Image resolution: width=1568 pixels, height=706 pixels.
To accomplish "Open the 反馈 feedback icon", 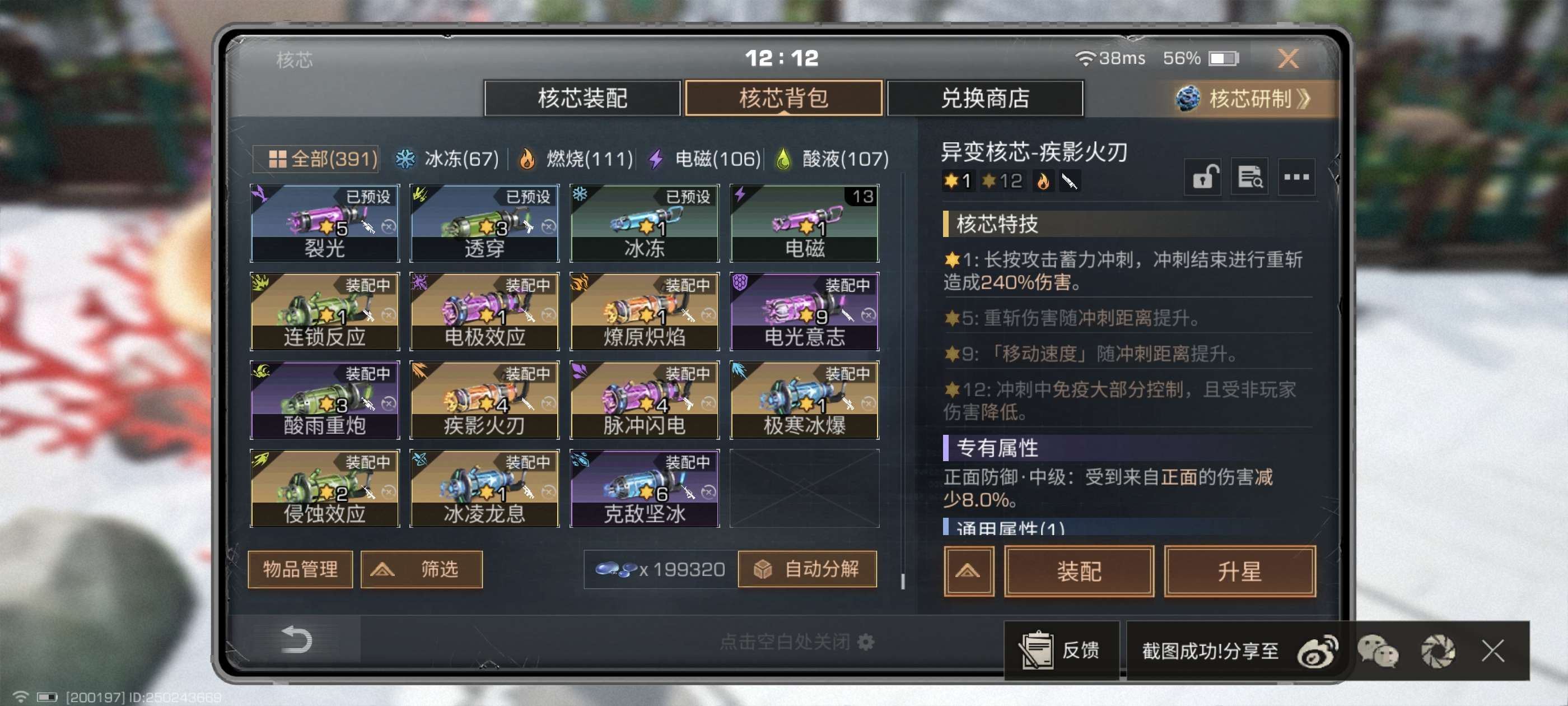I will [x=1060, y=651].
